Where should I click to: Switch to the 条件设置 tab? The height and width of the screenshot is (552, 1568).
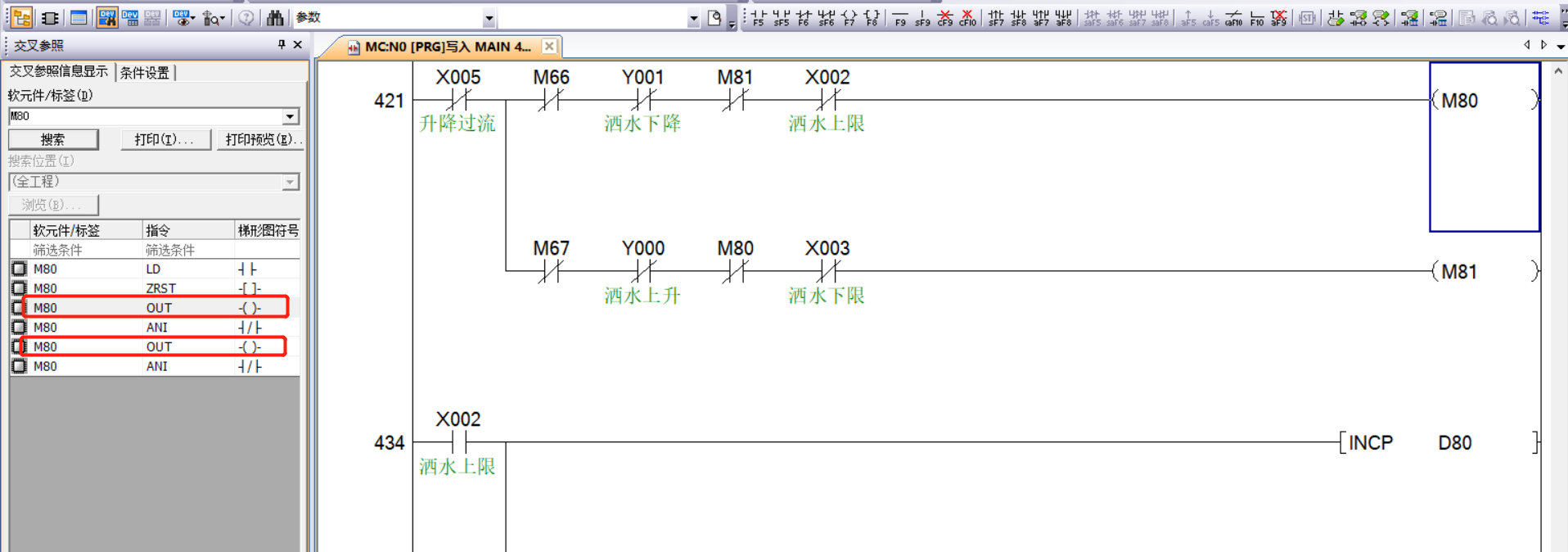point(145,73)
